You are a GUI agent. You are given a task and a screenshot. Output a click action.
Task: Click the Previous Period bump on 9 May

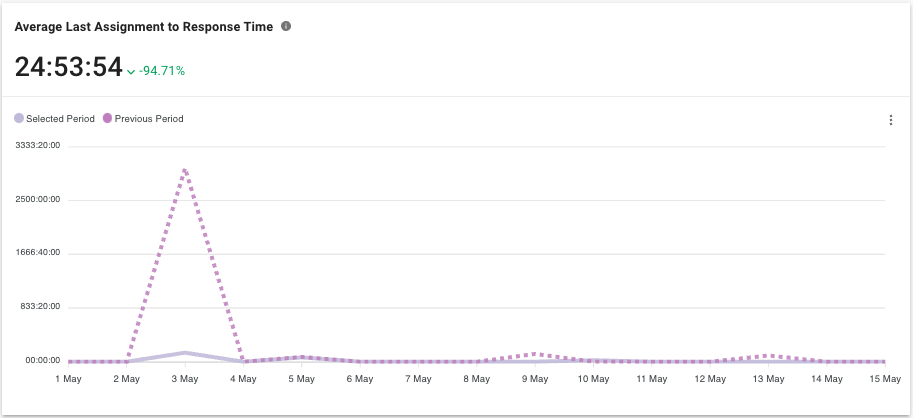[x=536, y=354]
